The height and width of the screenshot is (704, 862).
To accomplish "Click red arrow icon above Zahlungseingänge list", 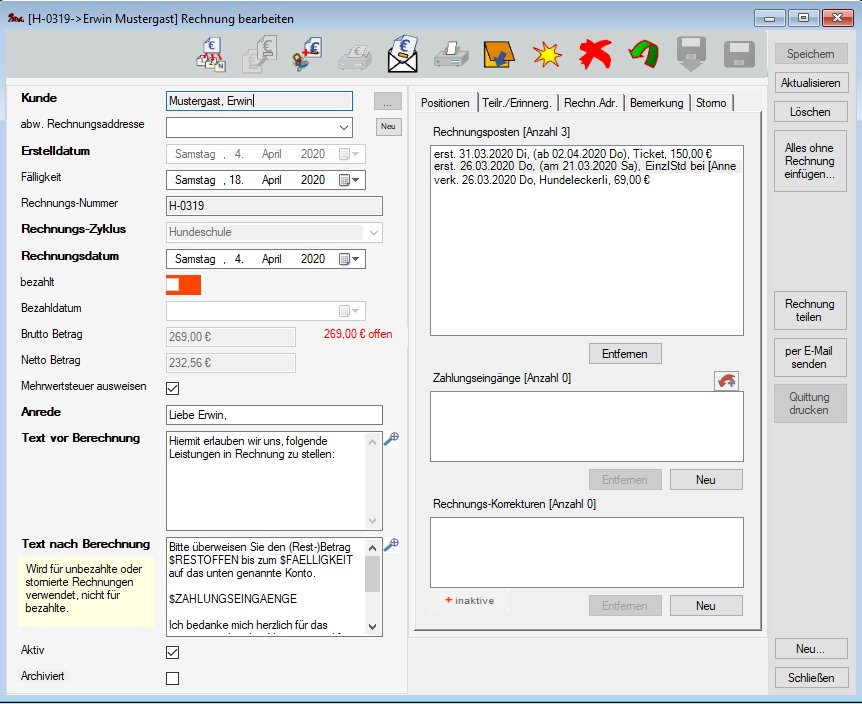I will point(728,381).
